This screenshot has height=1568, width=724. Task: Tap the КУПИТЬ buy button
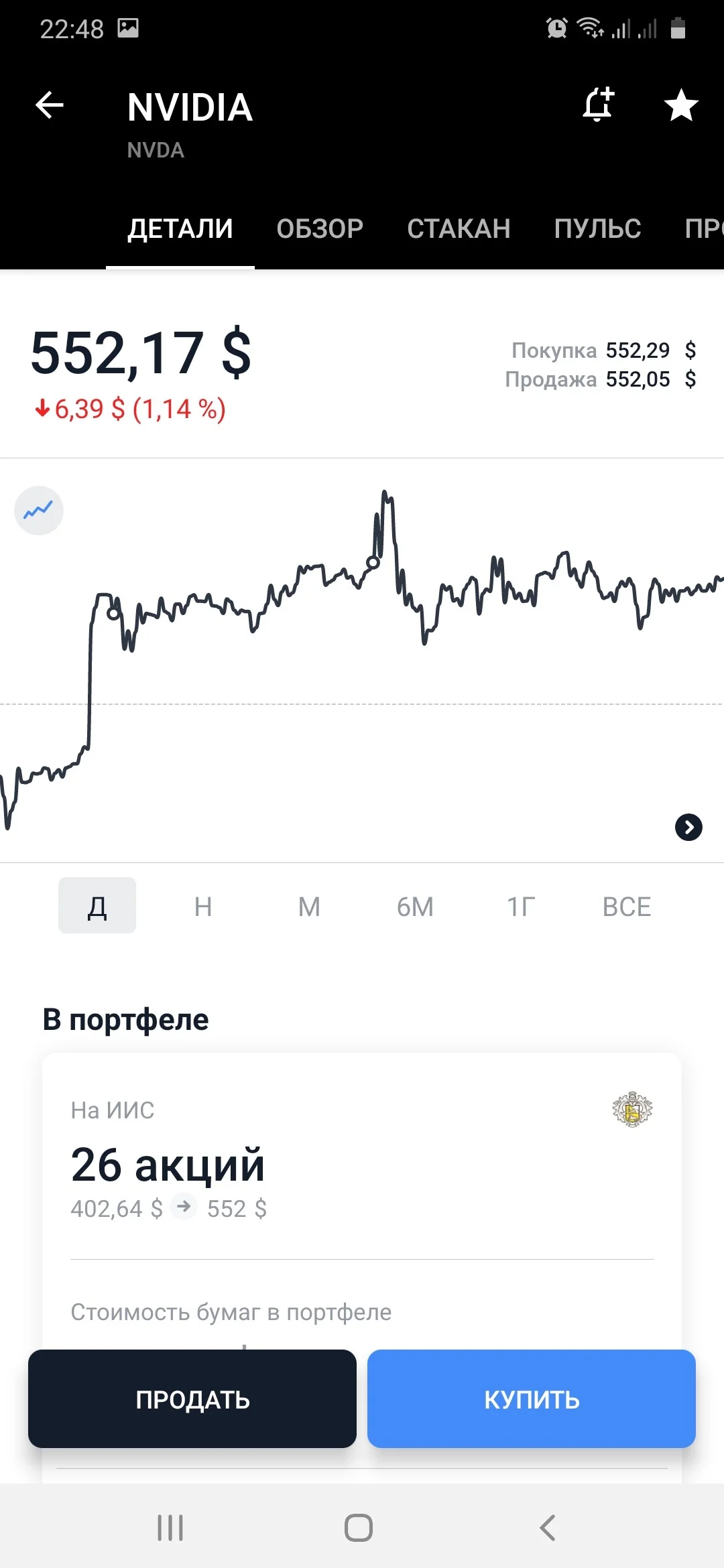coord(532,1398)
